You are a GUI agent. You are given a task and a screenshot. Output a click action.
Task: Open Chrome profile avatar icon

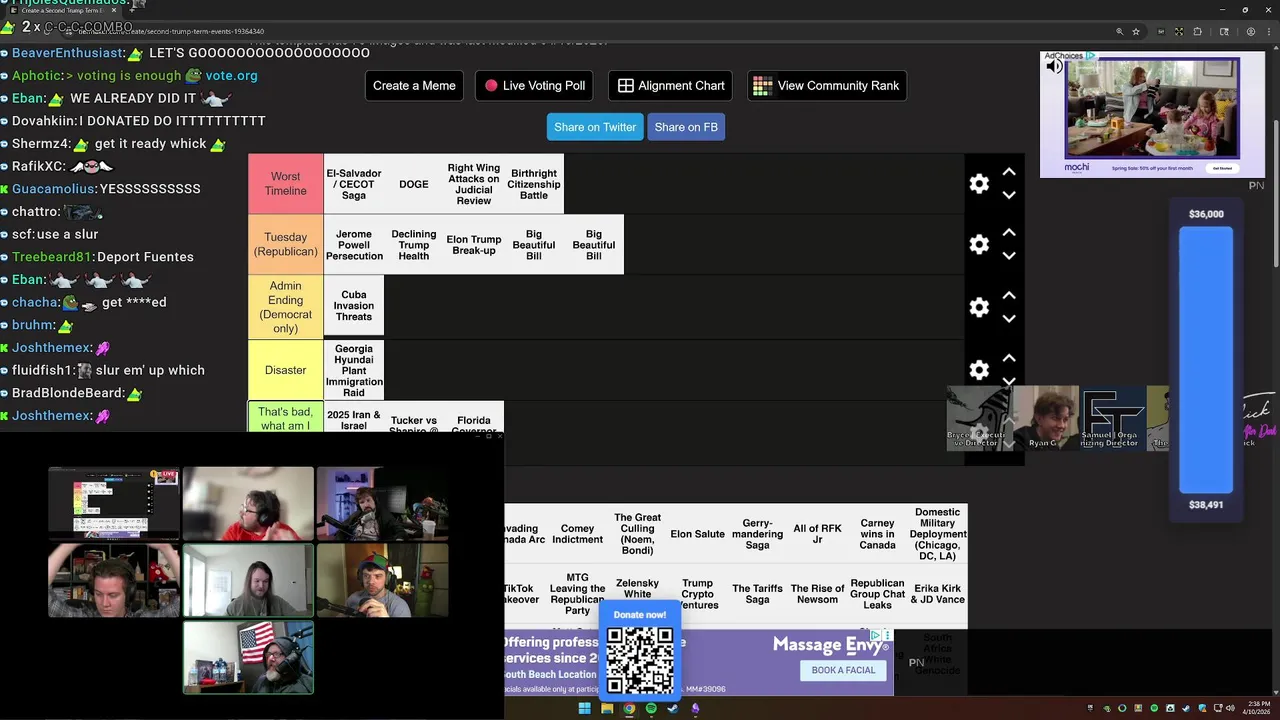point(1250,32)
